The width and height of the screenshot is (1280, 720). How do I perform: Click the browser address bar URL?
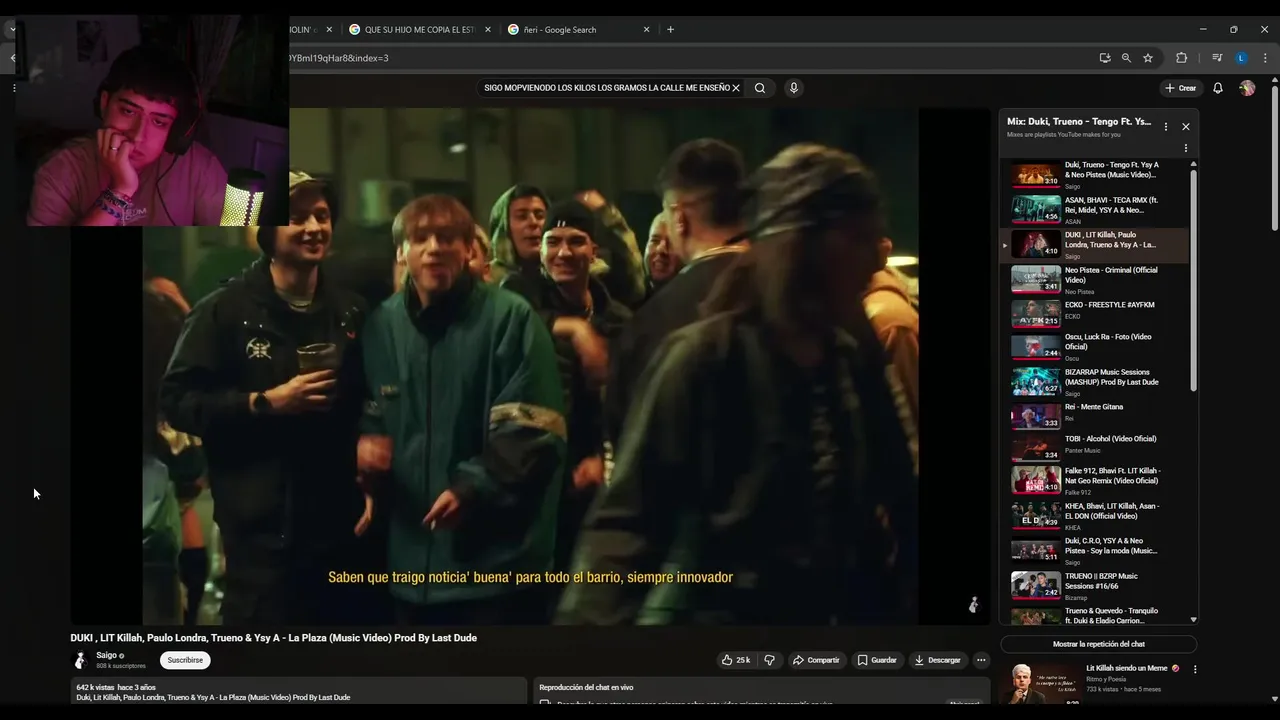click(x=338, y=58)
